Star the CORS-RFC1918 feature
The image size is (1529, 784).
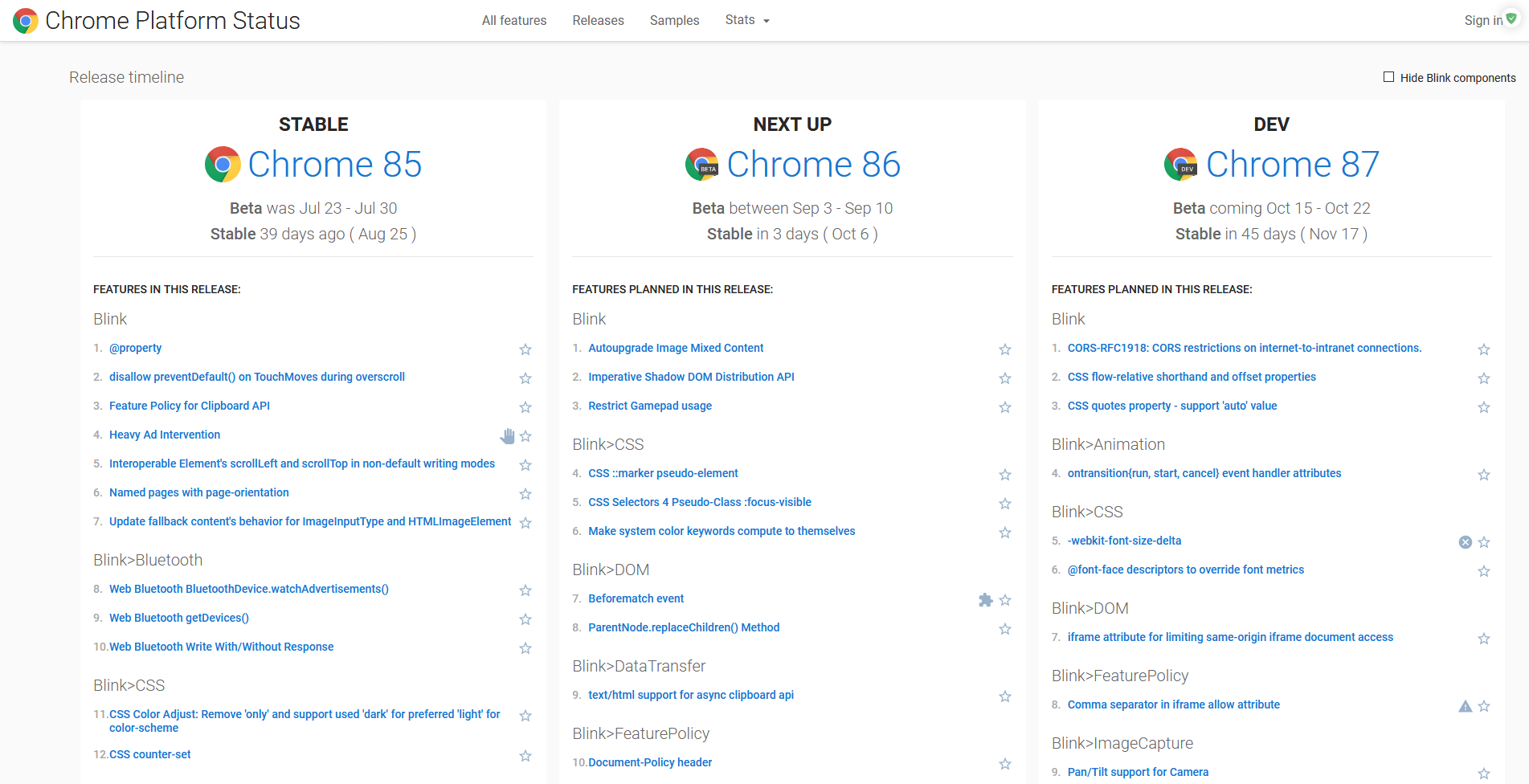pos(1484,349)
